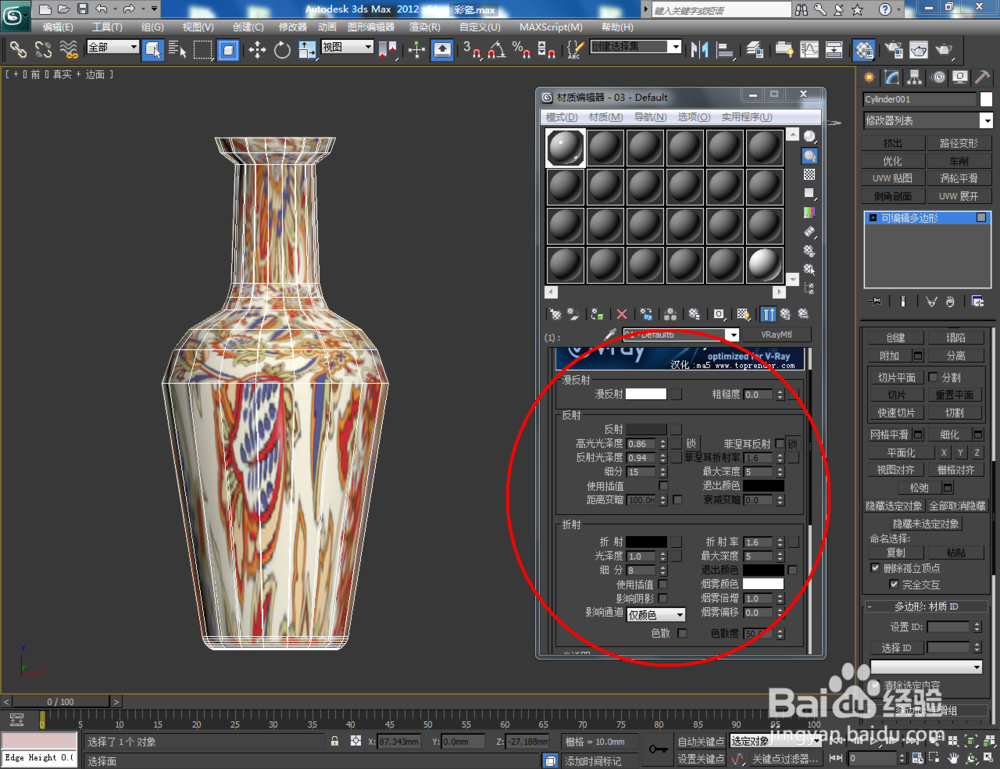Open 修改器列表 modifier list dropdown
The image size is (1000, 769).
click(x=928, y=121)
